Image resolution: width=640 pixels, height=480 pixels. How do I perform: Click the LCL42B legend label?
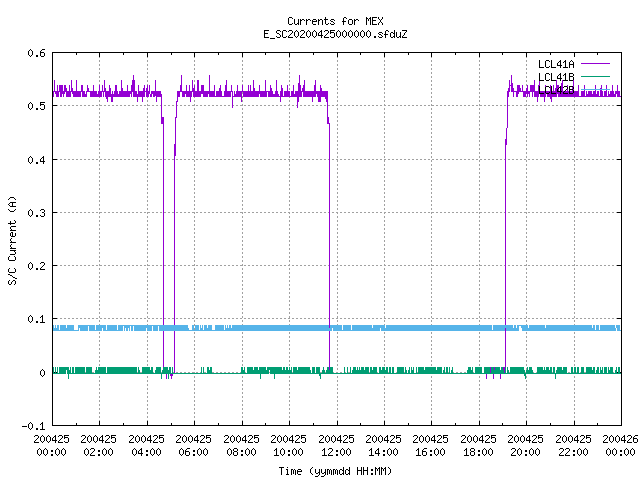(x=556, y=90)
